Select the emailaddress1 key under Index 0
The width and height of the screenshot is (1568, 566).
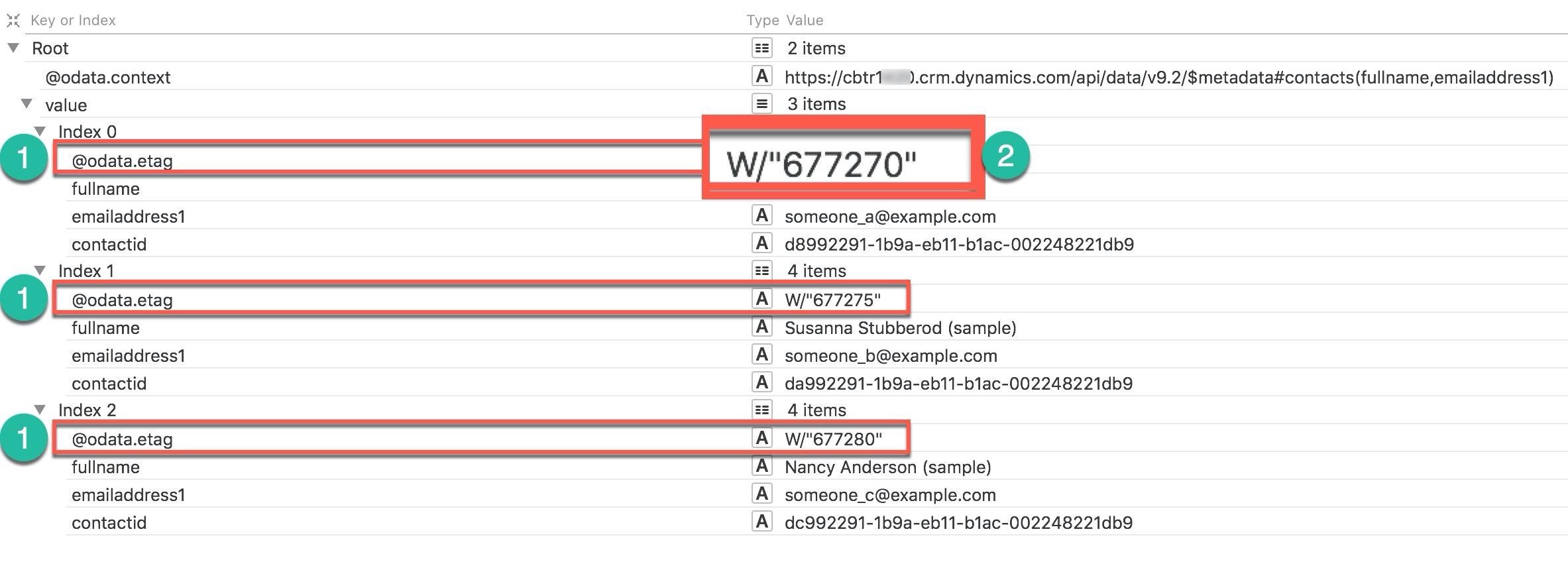129,217
